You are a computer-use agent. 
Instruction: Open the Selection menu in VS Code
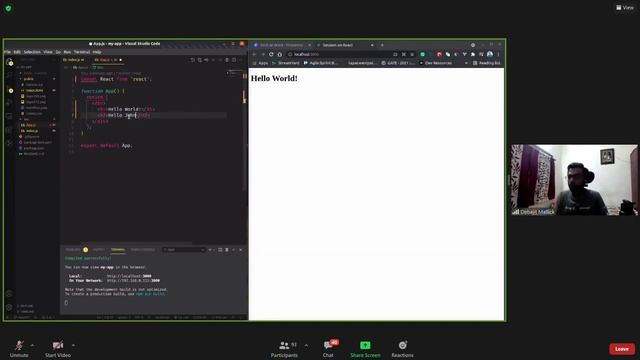(x=32, y=52)
